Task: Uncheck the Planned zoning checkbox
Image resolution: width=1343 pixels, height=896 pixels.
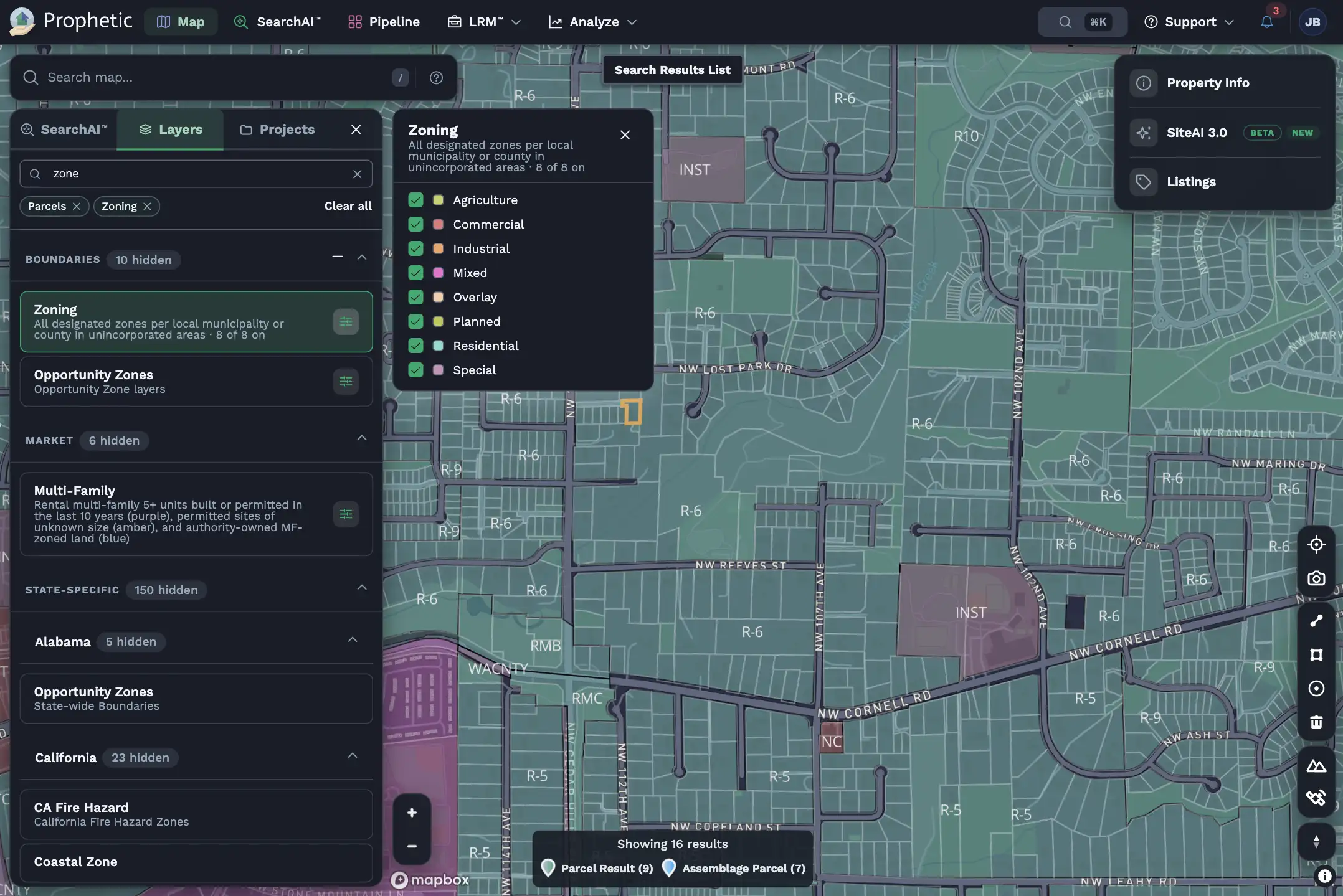Action: 415,321
